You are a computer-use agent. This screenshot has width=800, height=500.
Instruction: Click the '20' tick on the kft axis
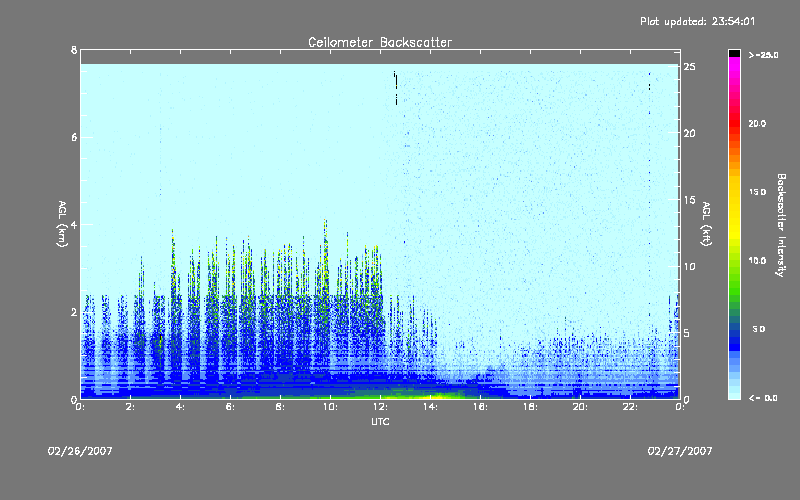click(690, 133)
